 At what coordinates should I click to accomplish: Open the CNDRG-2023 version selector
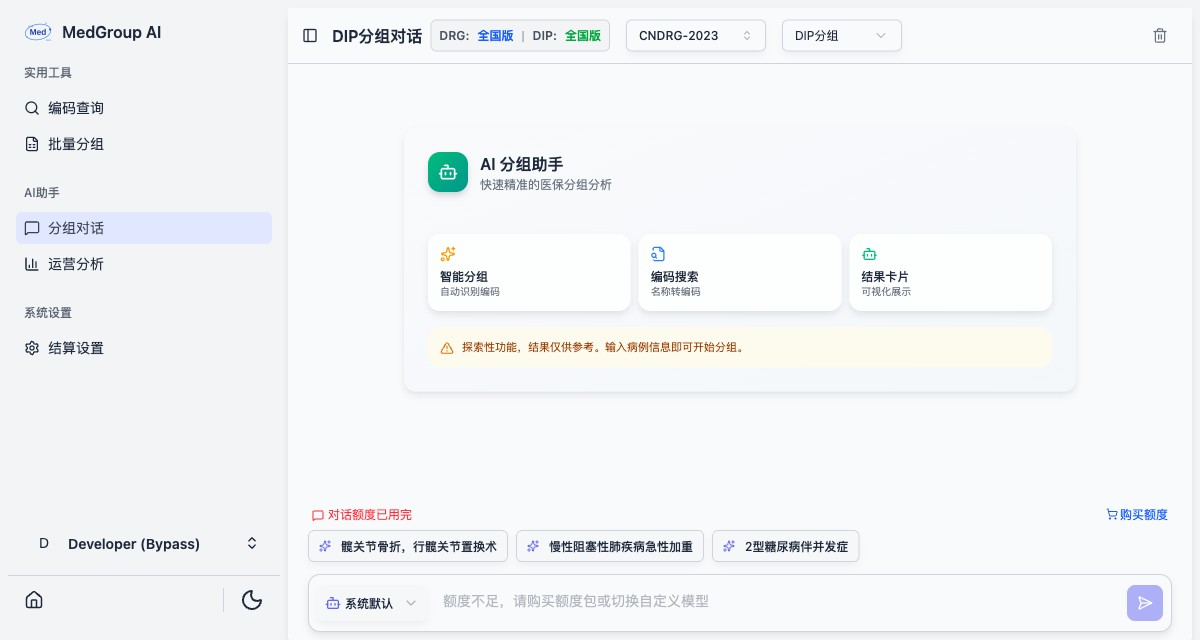click(x=696, y=35)
